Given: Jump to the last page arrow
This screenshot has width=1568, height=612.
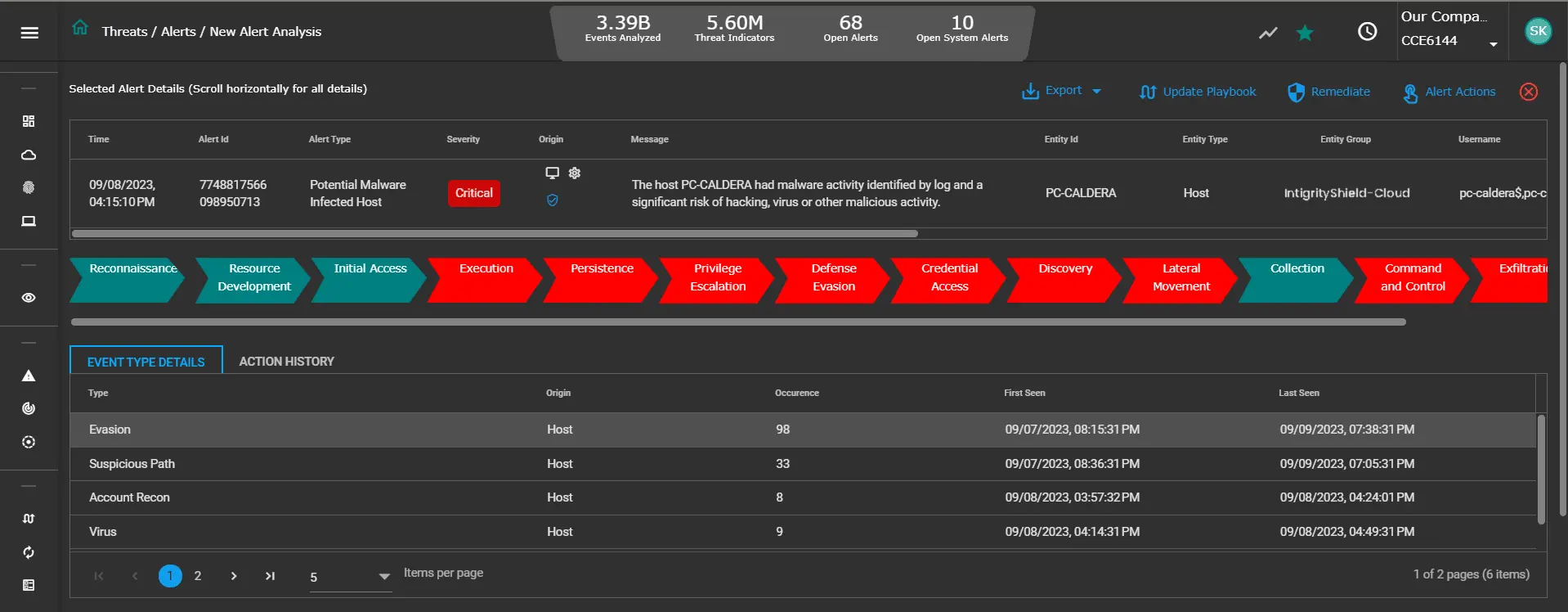Looking at the screenshot, I should click(270, 576).
